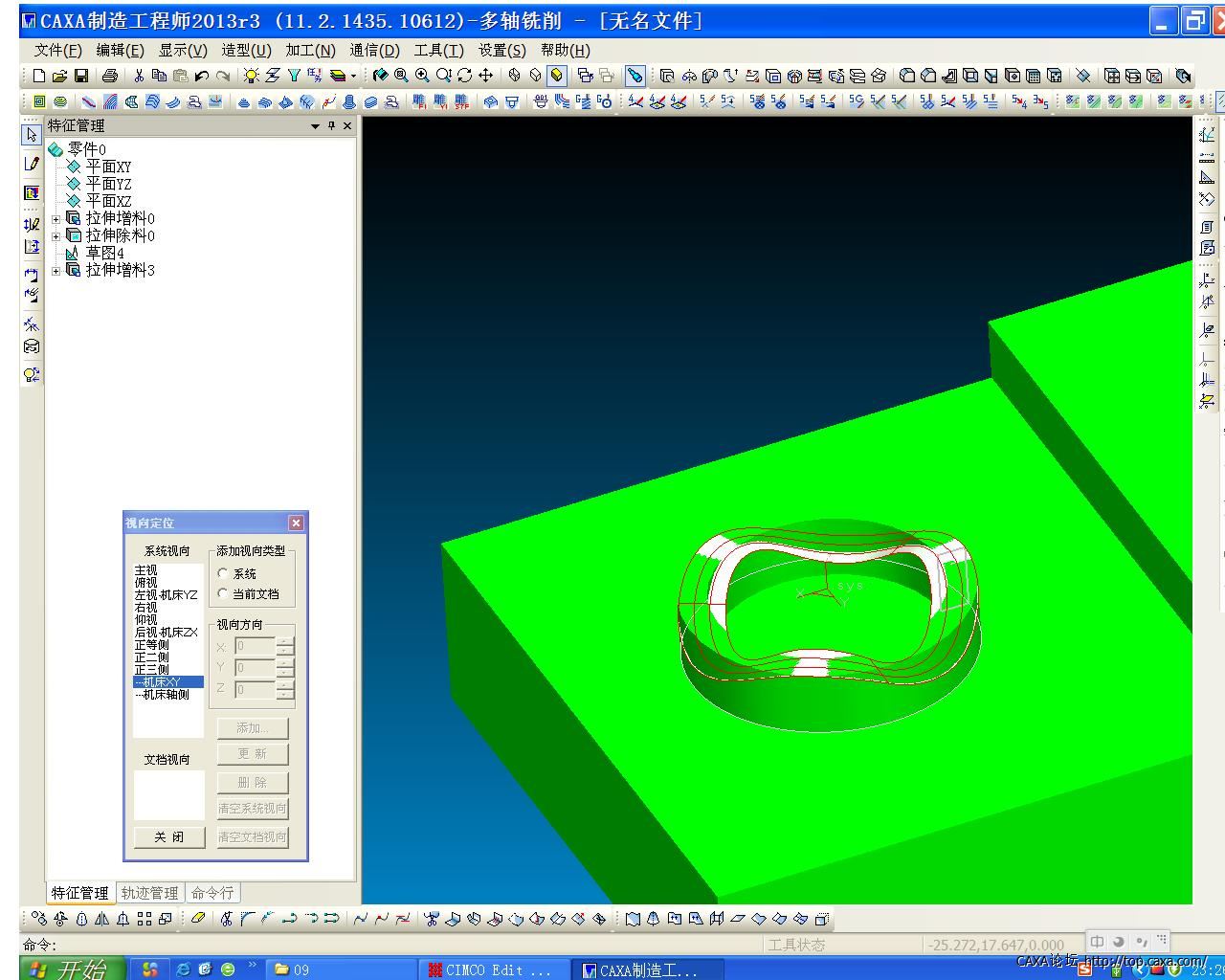Toggle the shaded display mode cube icon
This screenshot has width=1225, height=980.
(557, 76)
